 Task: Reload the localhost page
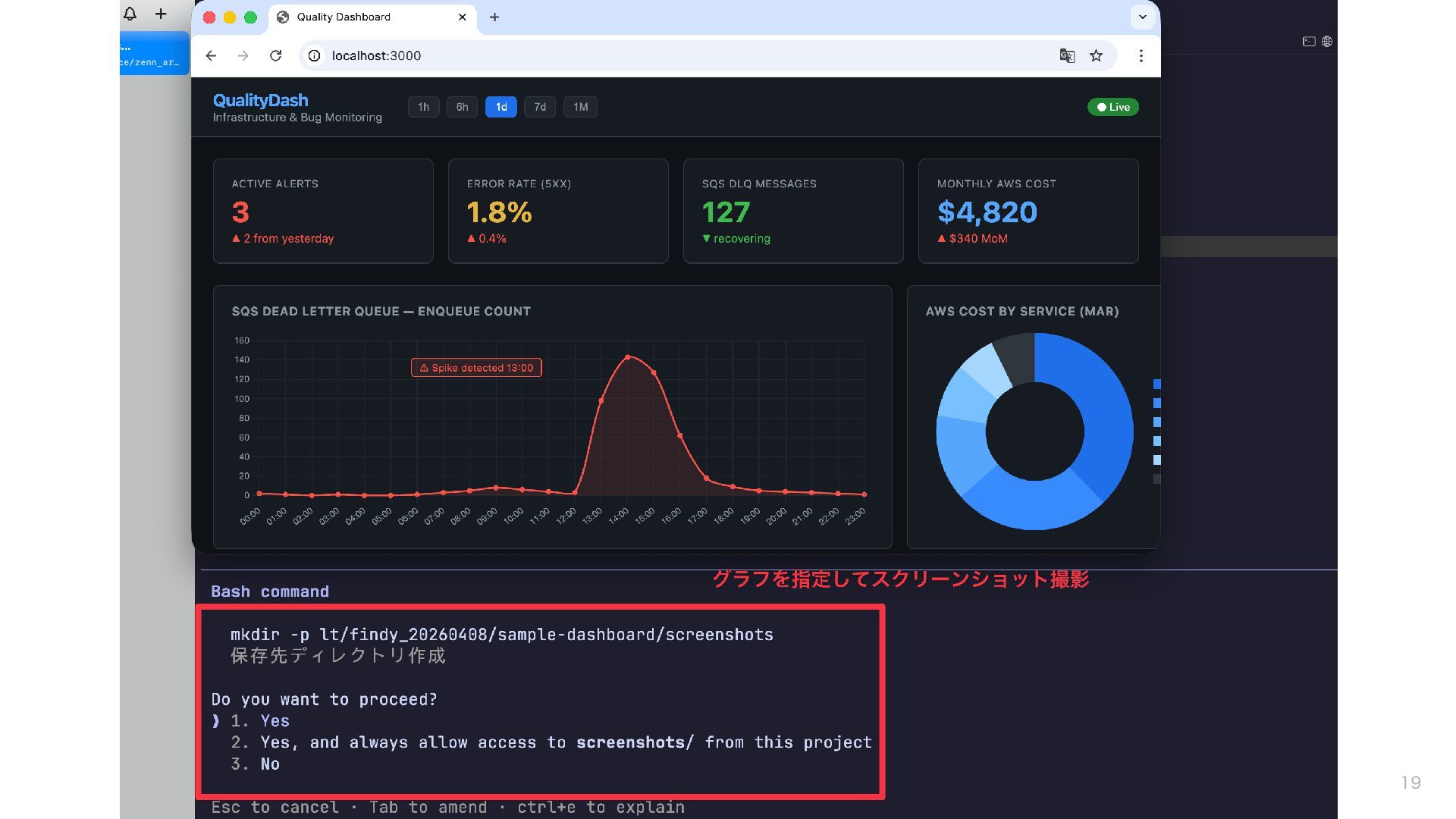[276, 55]
